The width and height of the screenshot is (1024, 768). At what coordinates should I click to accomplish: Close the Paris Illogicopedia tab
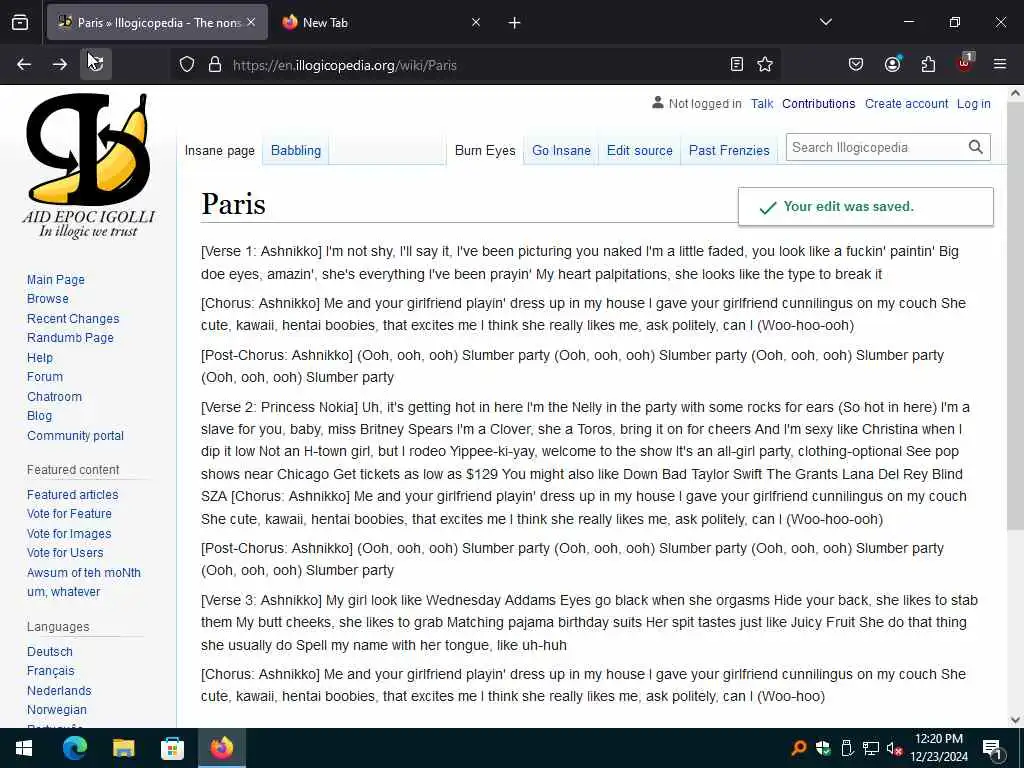[x=251, y=22]
